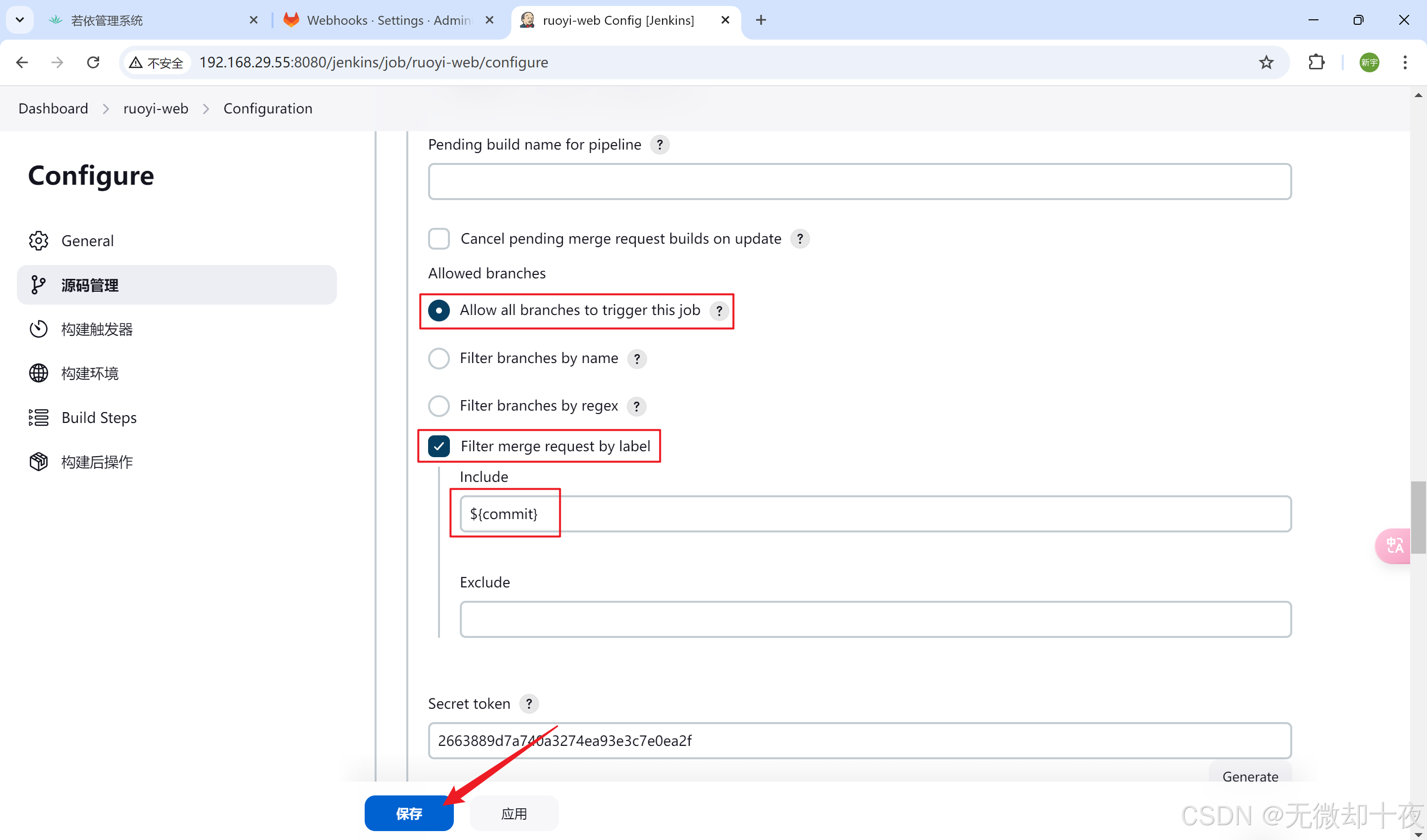Image resolution: width=1427 pixels, height=840 pixels.
Task: Open the browser extensions puzzle icon
Action: [x=1317, y=62]
